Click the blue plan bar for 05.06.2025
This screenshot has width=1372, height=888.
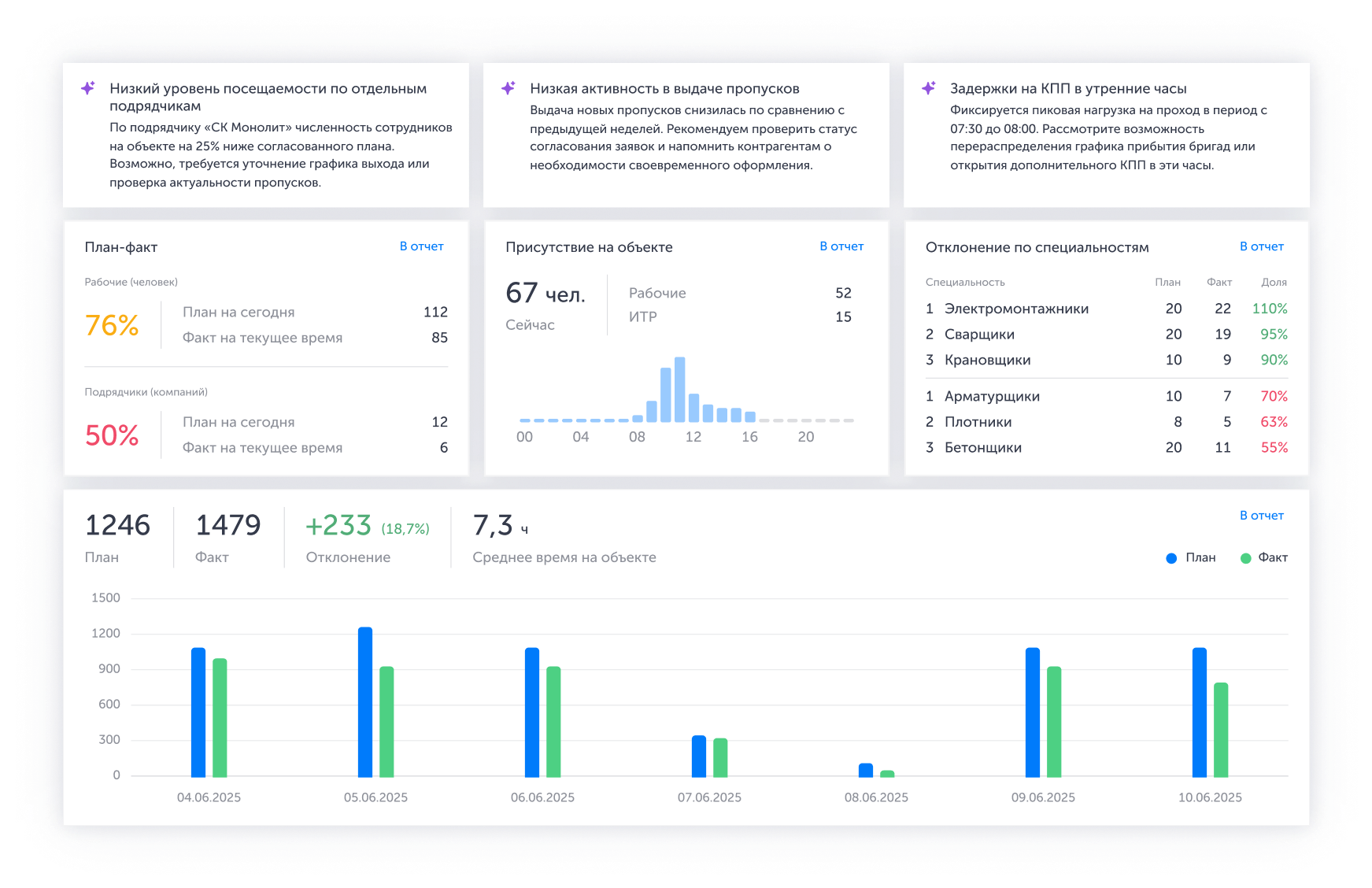(365, 701)
